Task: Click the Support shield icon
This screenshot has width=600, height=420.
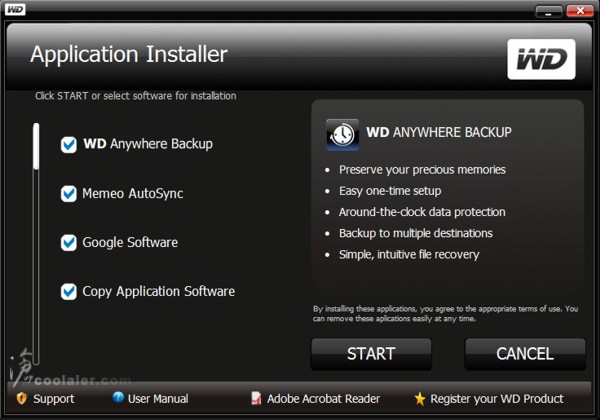Action: [22, 399]
